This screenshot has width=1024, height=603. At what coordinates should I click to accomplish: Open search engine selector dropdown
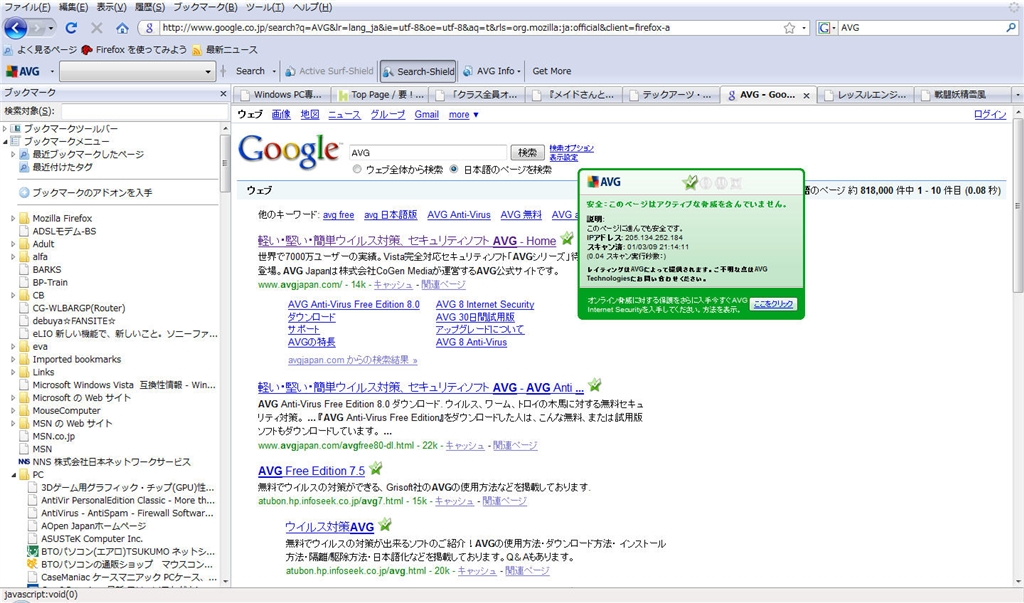pos(827,28)
